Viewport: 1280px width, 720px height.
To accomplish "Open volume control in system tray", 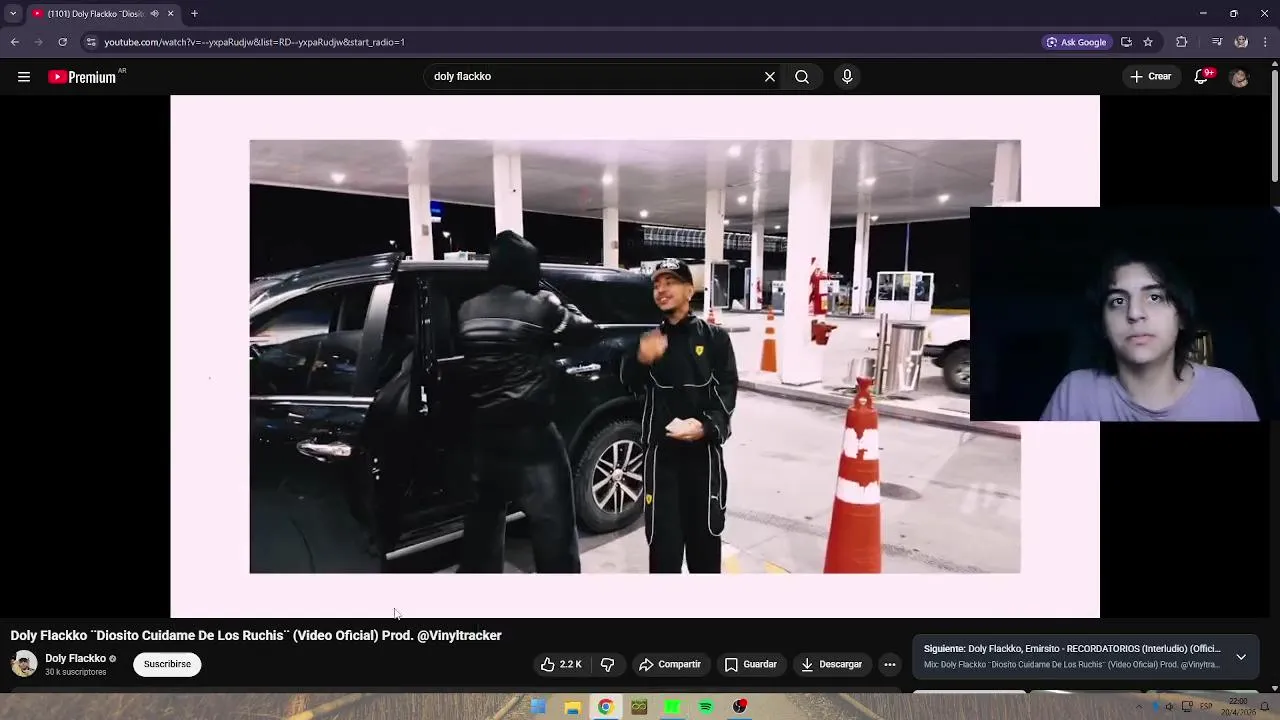I will pyautogui.click(x=1169, y=707).
